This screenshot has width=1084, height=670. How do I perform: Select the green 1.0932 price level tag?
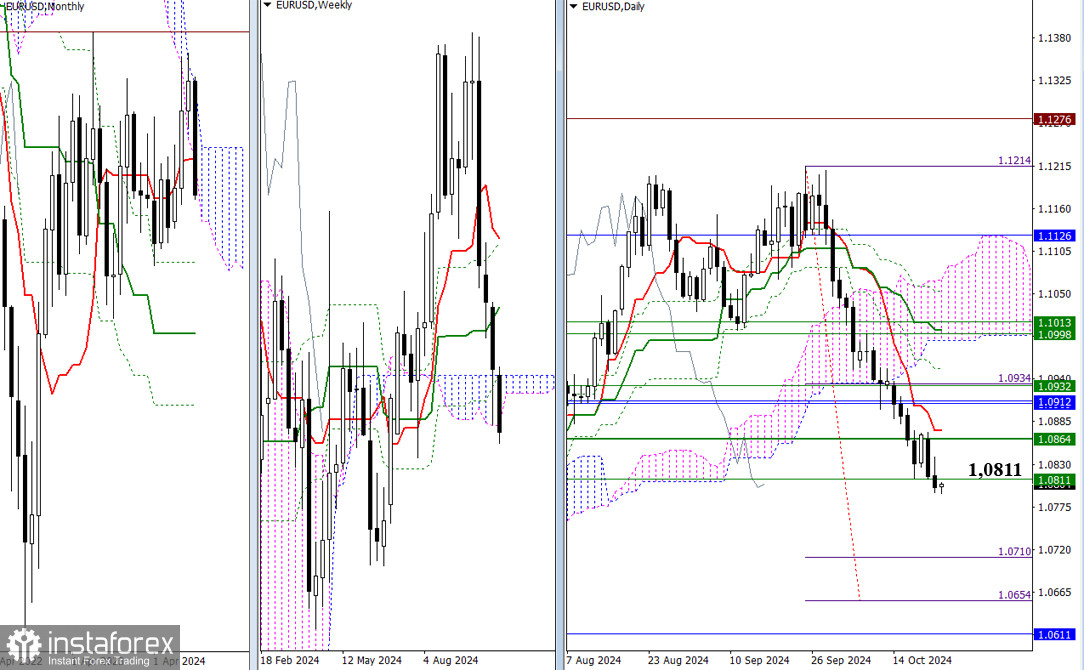coord(1054,387)
